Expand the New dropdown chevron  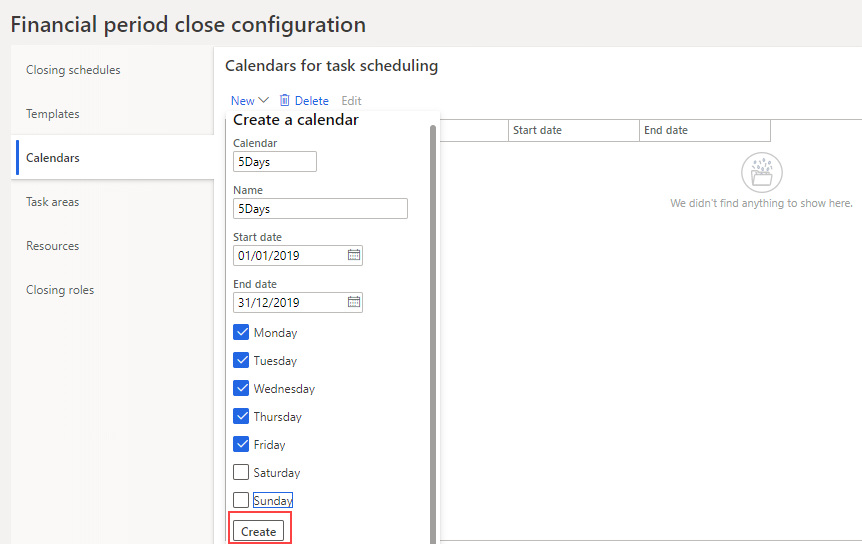[x=264, y=100]
